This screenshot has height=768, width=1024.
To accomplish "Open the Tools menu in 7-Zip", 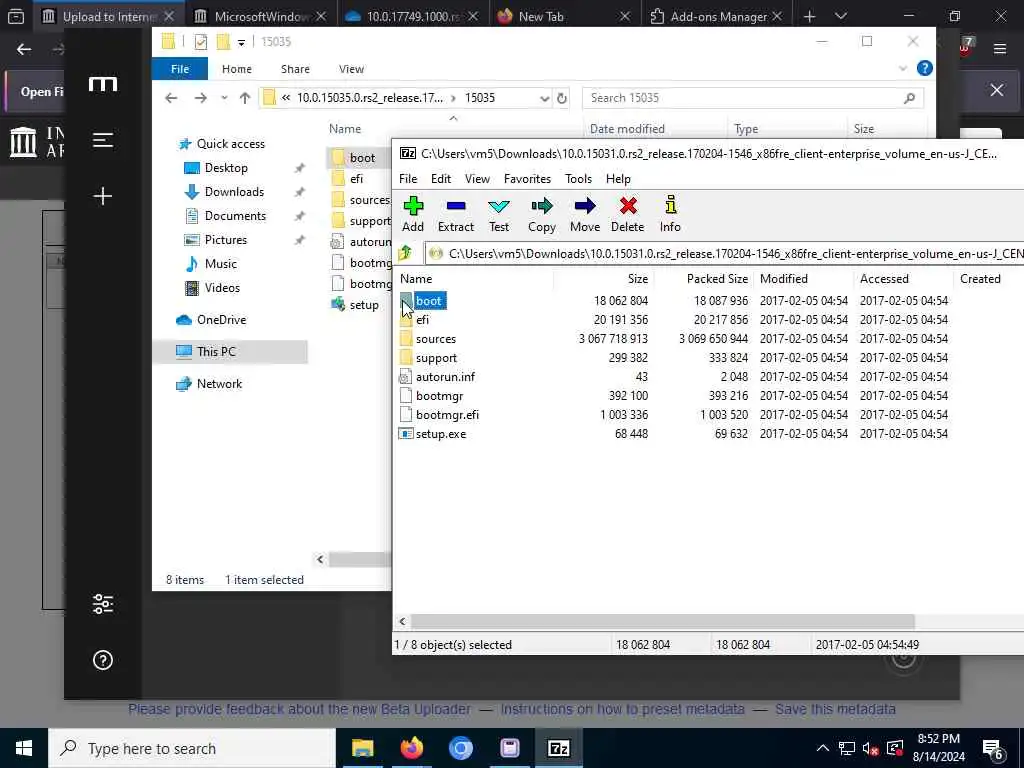I will click(x=578, y=179).
